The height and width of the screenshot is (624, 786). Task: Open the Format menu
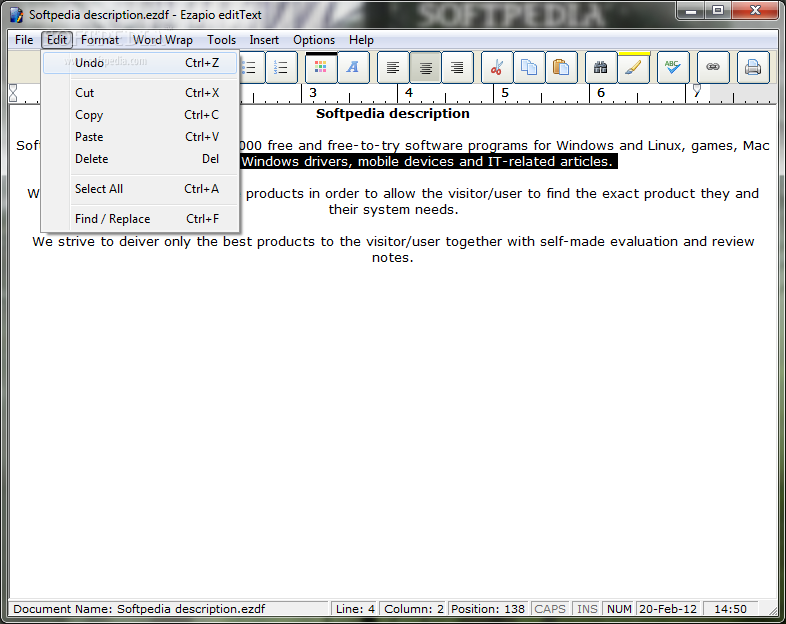point(100,40)
